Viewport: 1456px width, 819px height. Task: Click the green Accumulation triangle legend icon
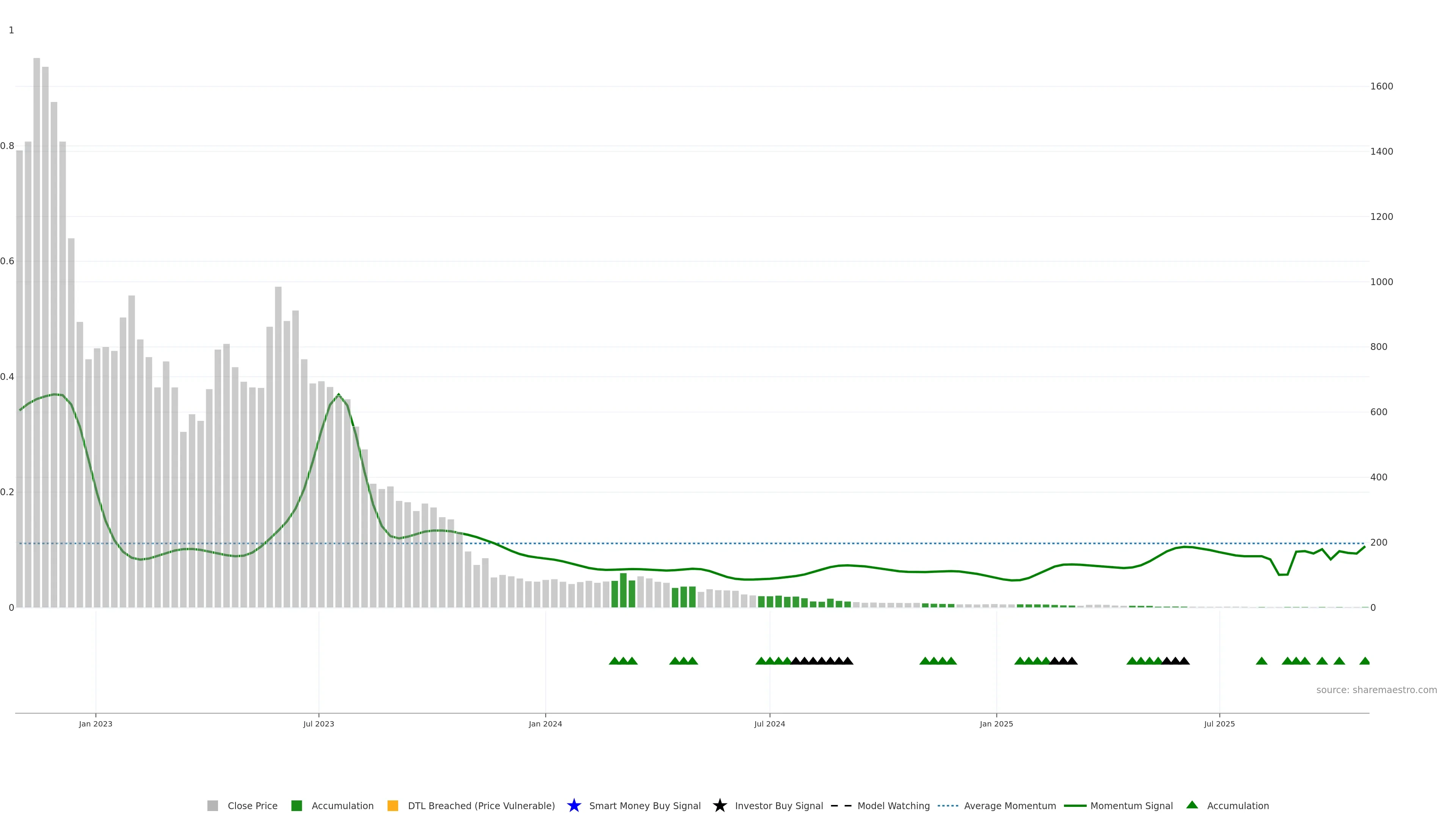(x=1192, y=805)
